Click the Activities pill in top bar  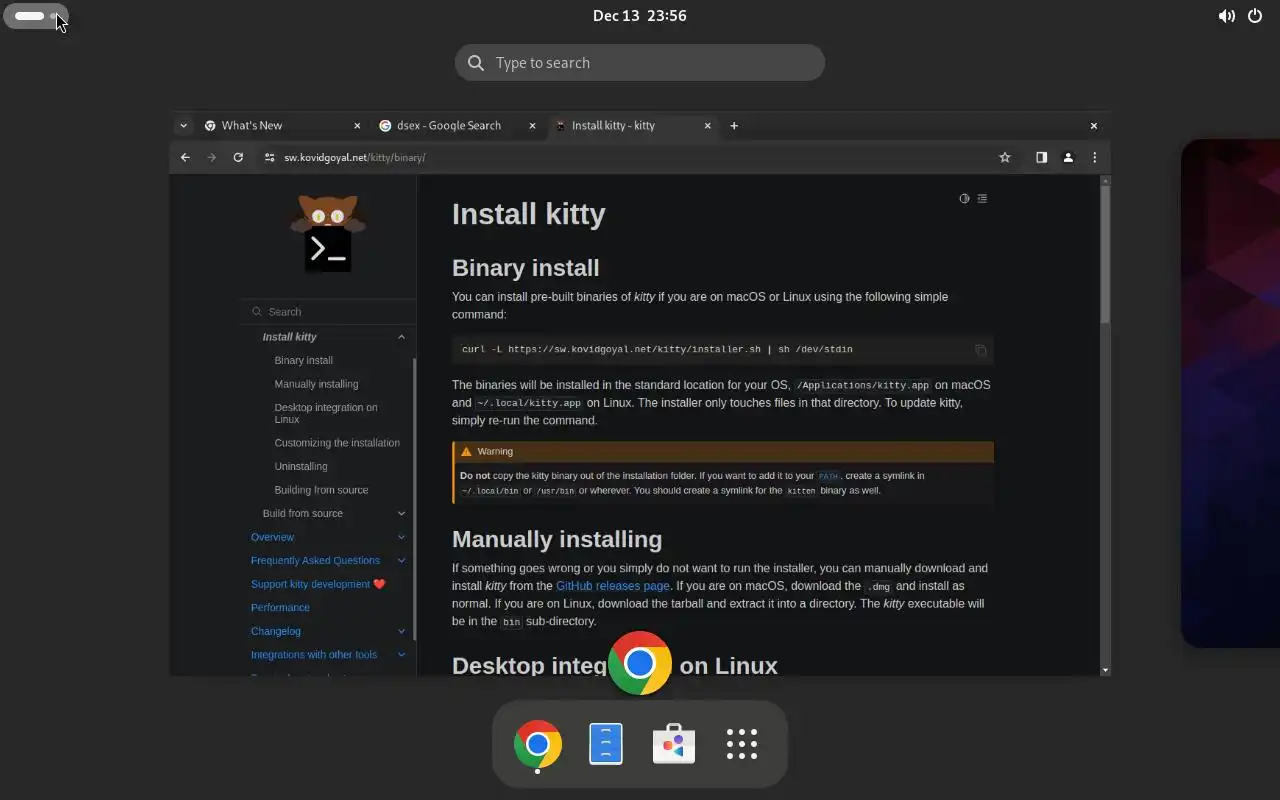[36, 16]
